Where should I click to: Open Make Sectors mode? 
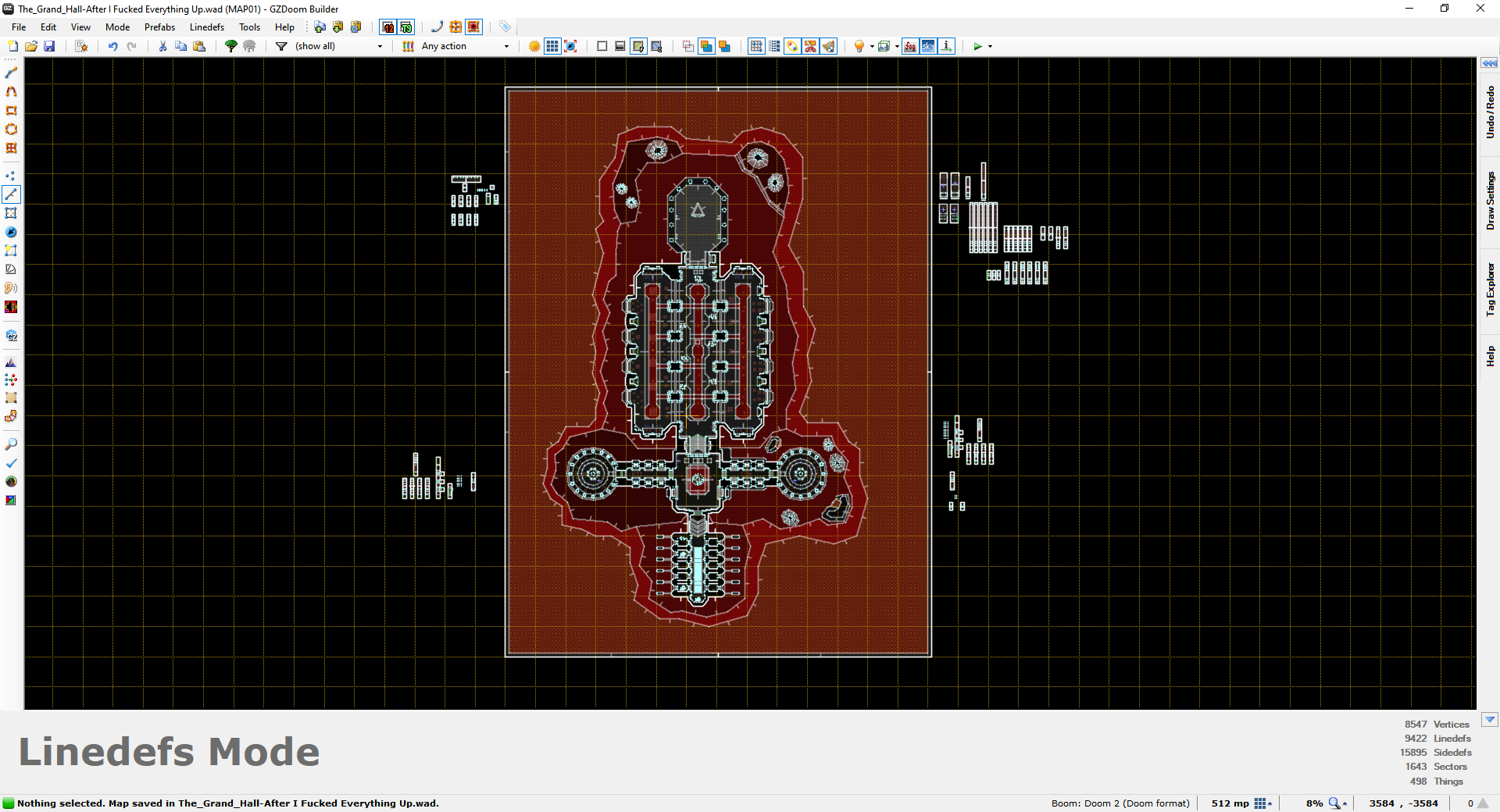coord(11,251)
